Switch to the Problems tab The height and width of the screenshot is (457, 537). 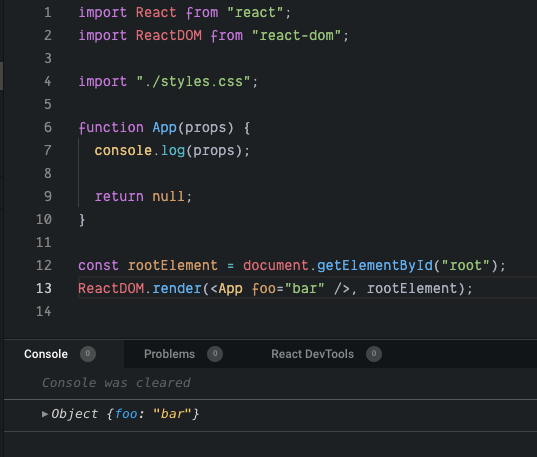(169, 354)
